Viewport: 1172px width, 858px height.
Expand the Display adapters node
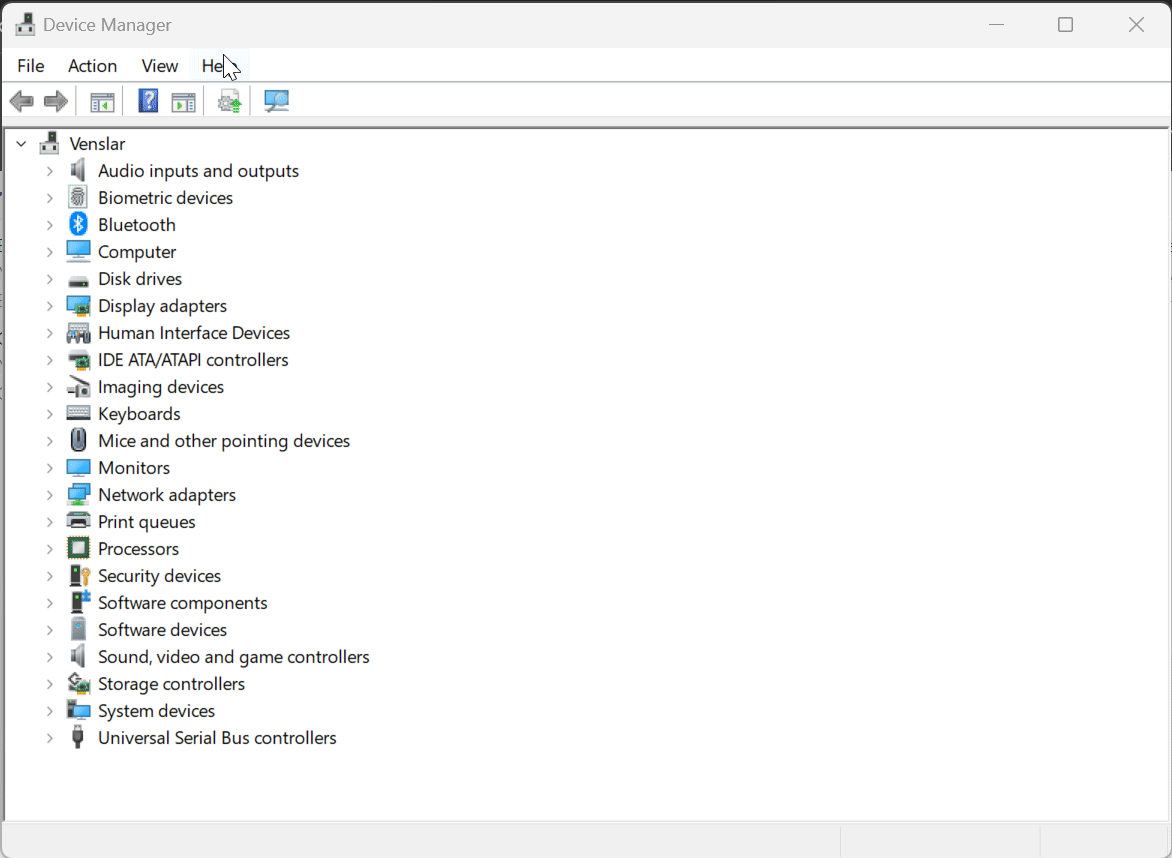(49, 306)
